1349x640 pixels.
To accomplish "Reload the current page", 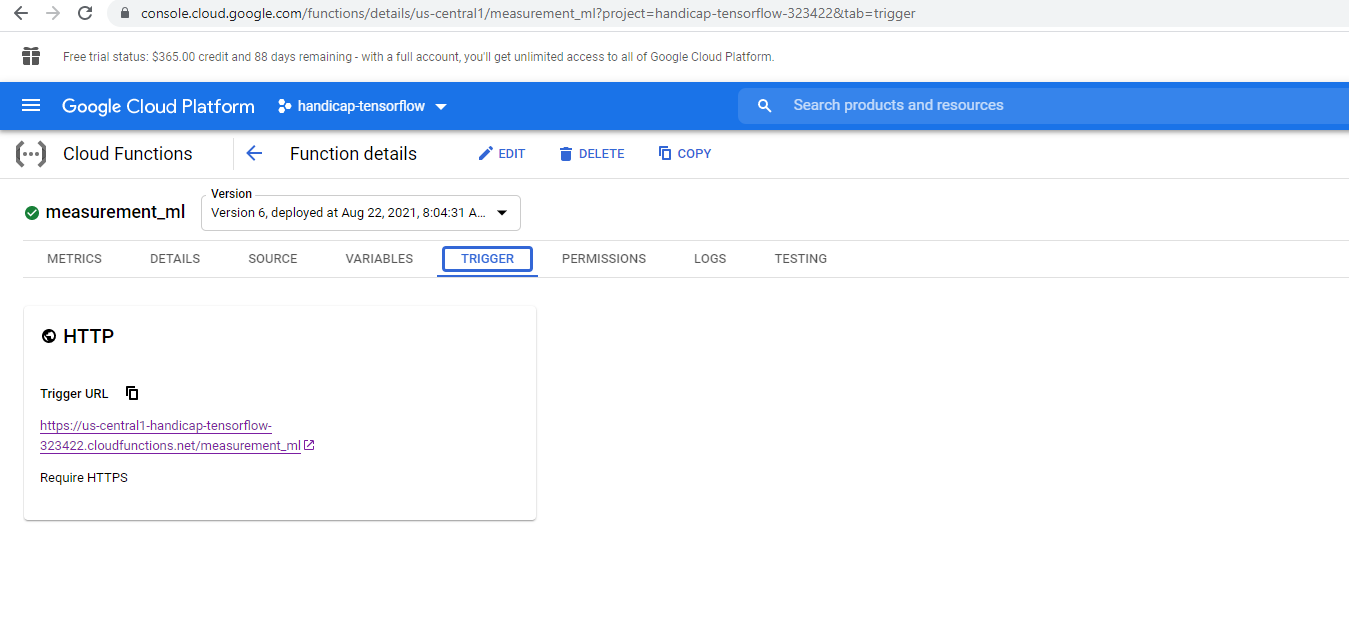I will coord(86,14).
